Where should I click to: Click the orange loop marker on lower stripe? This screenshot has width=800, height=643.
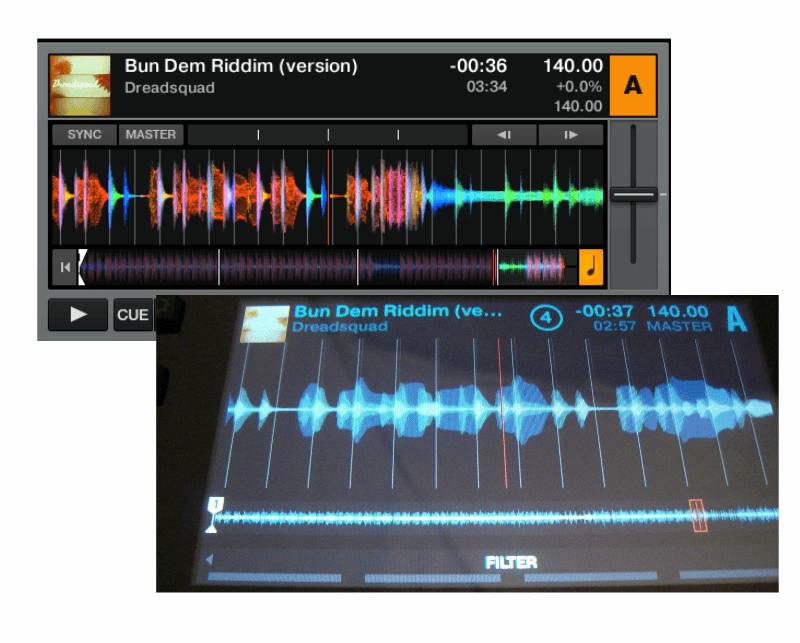699,515
